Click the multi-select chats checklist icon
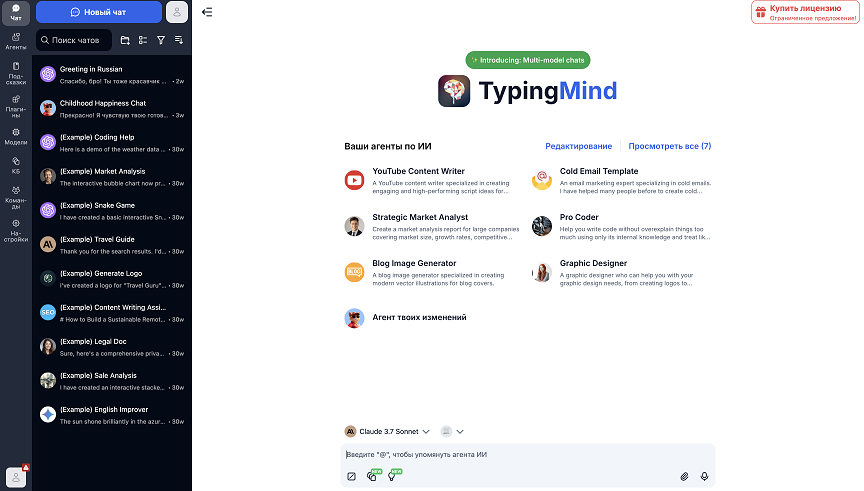Image resolution: width=864 pixels, height=491 pixels. point(143,40)
